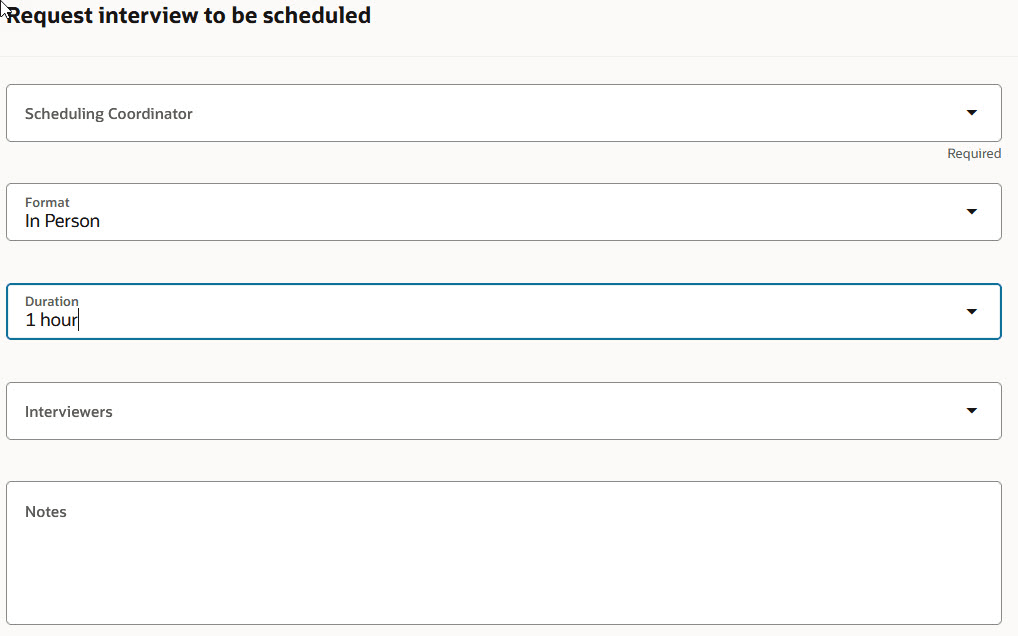Click the Notes field label

[46, 511]
